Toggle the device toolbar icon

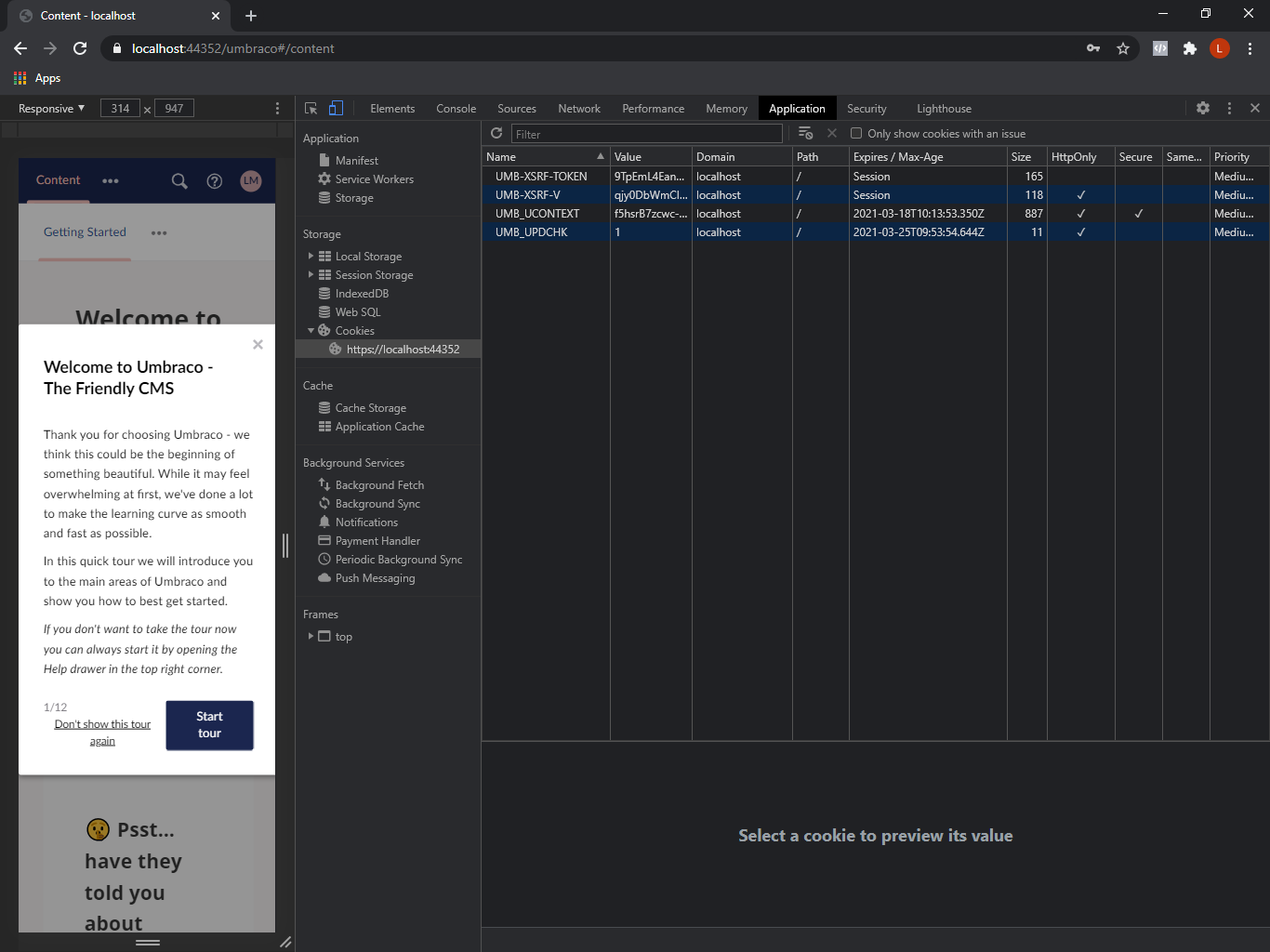(336, 109)
